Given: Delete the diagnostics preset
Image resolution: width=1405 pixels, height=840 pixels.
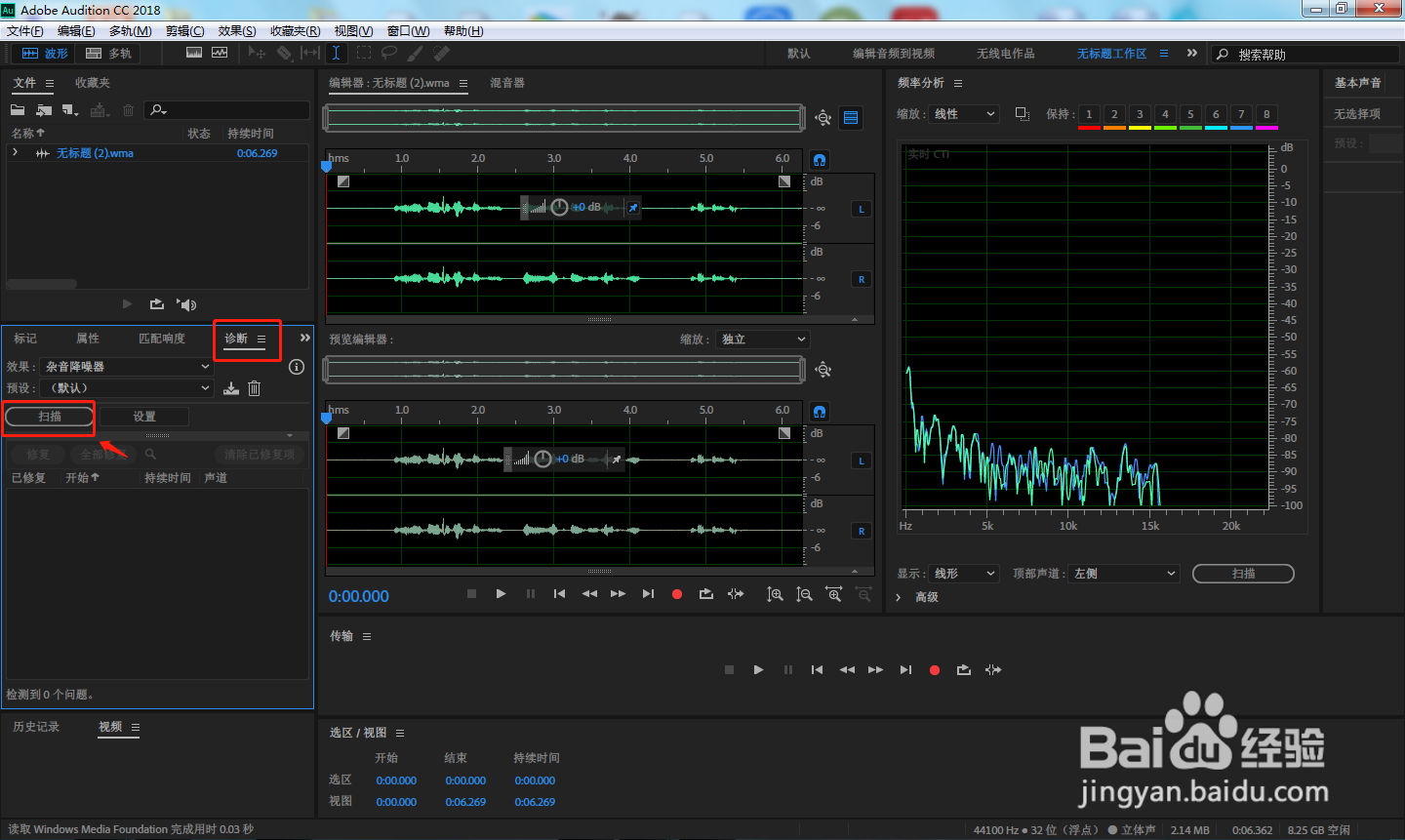Looking at the screenshot, I should pos(254,388).
